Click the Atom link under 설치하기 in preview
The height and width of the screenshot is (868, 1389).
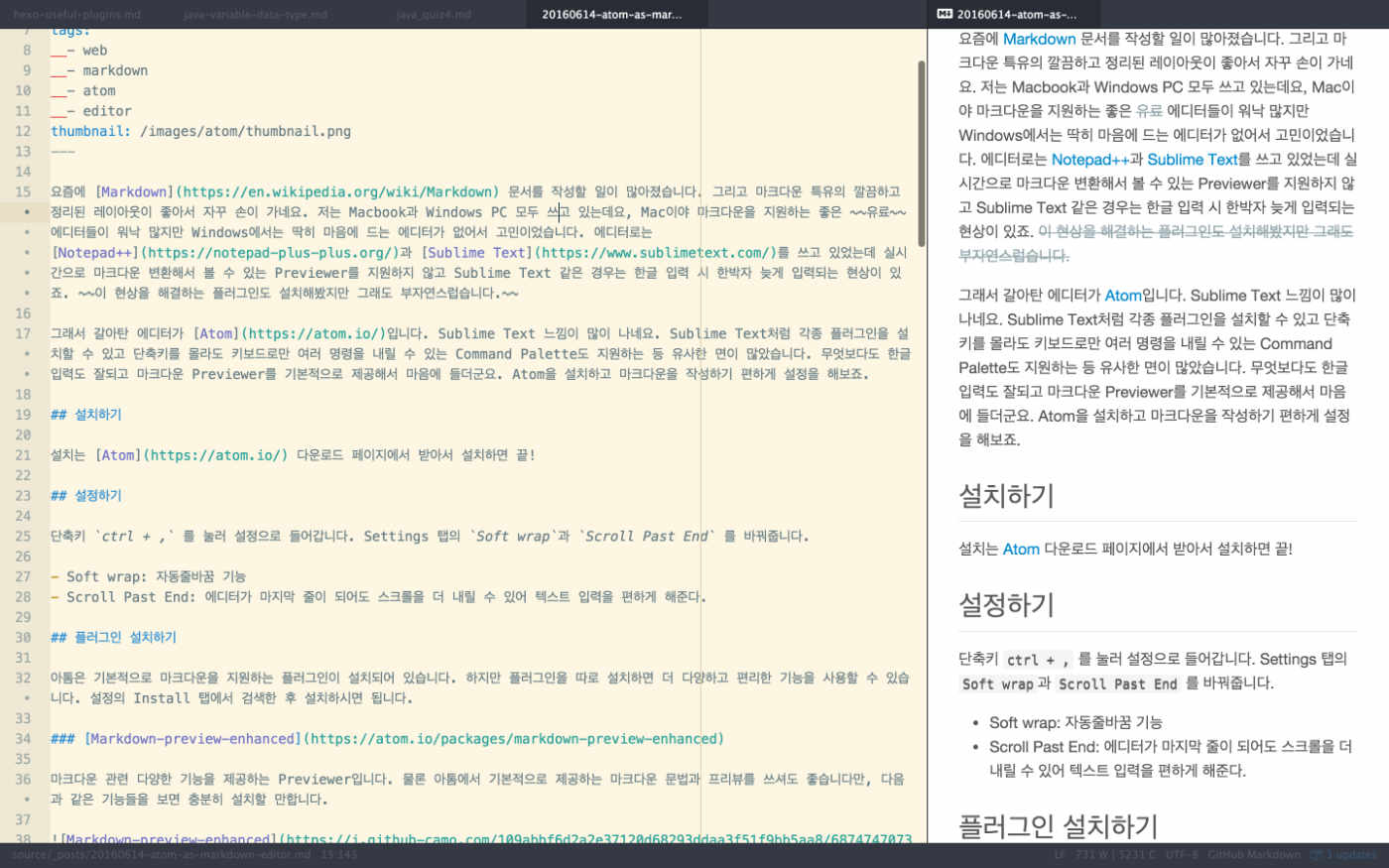click(1021, 549)
